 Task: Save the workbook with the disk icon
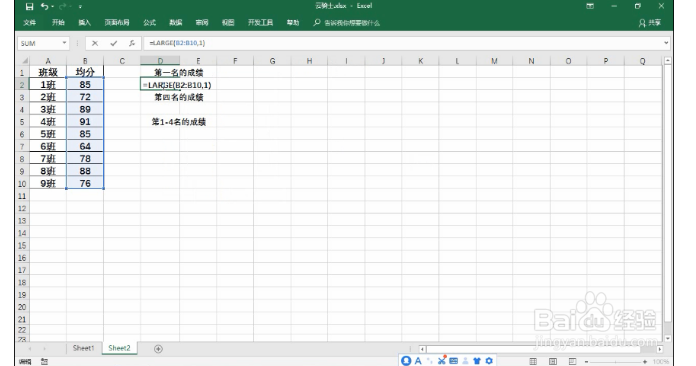pos(29,6)
